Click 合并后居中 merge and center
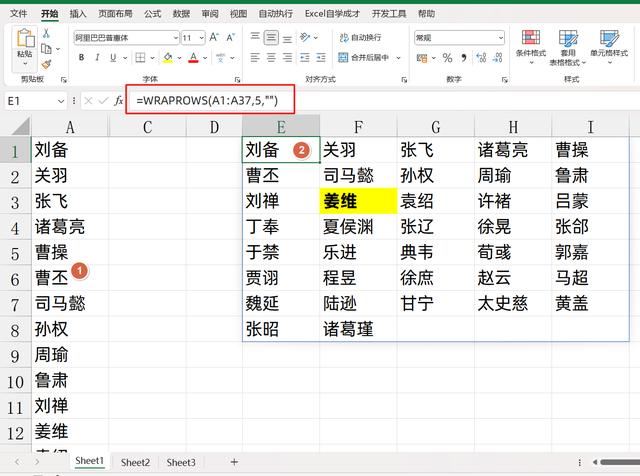The width and height of the screenshot is (640, 476). (364, 58)
